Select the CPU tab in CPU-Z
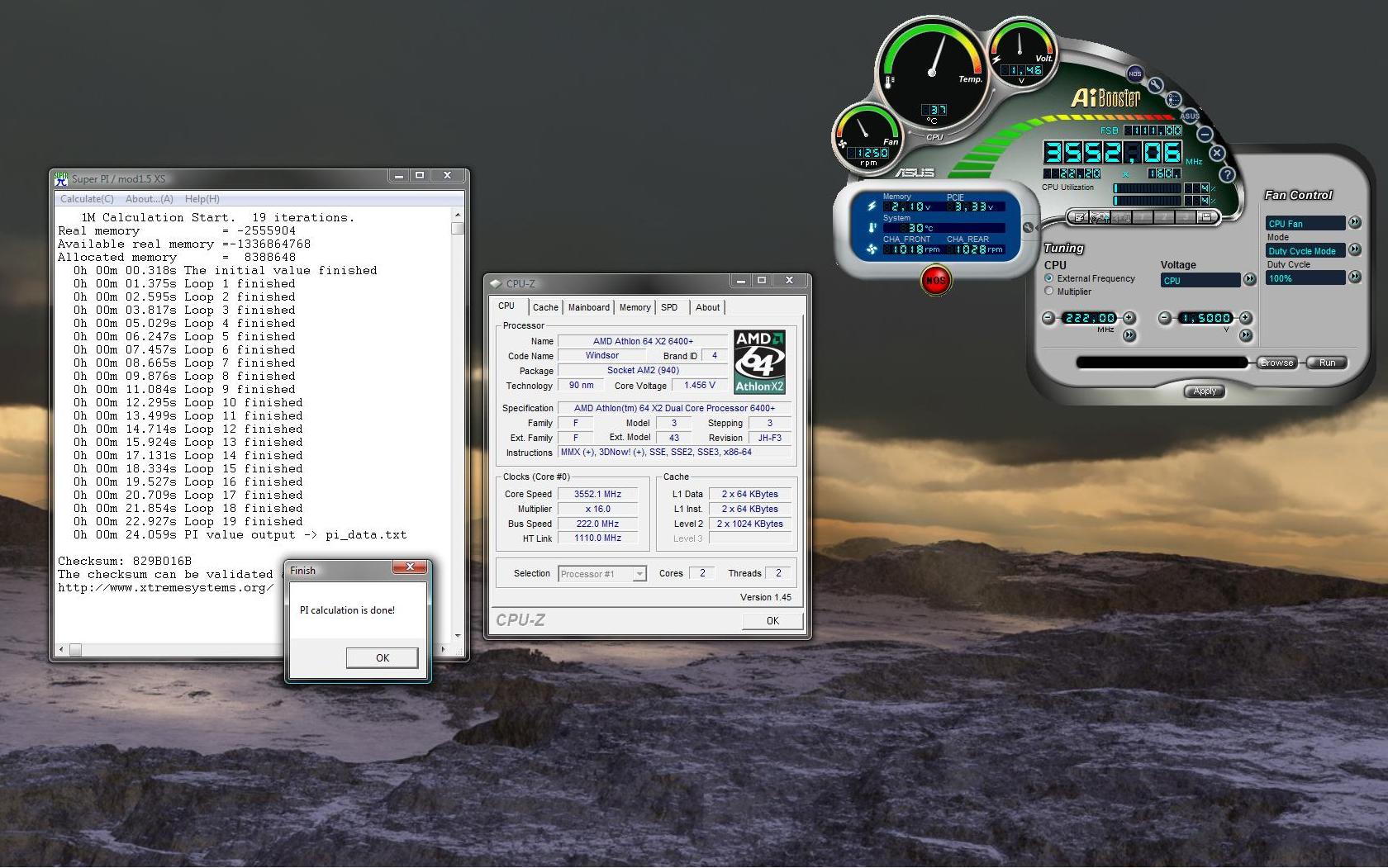Screen dimensions: 1388x868 pos(506,306)
